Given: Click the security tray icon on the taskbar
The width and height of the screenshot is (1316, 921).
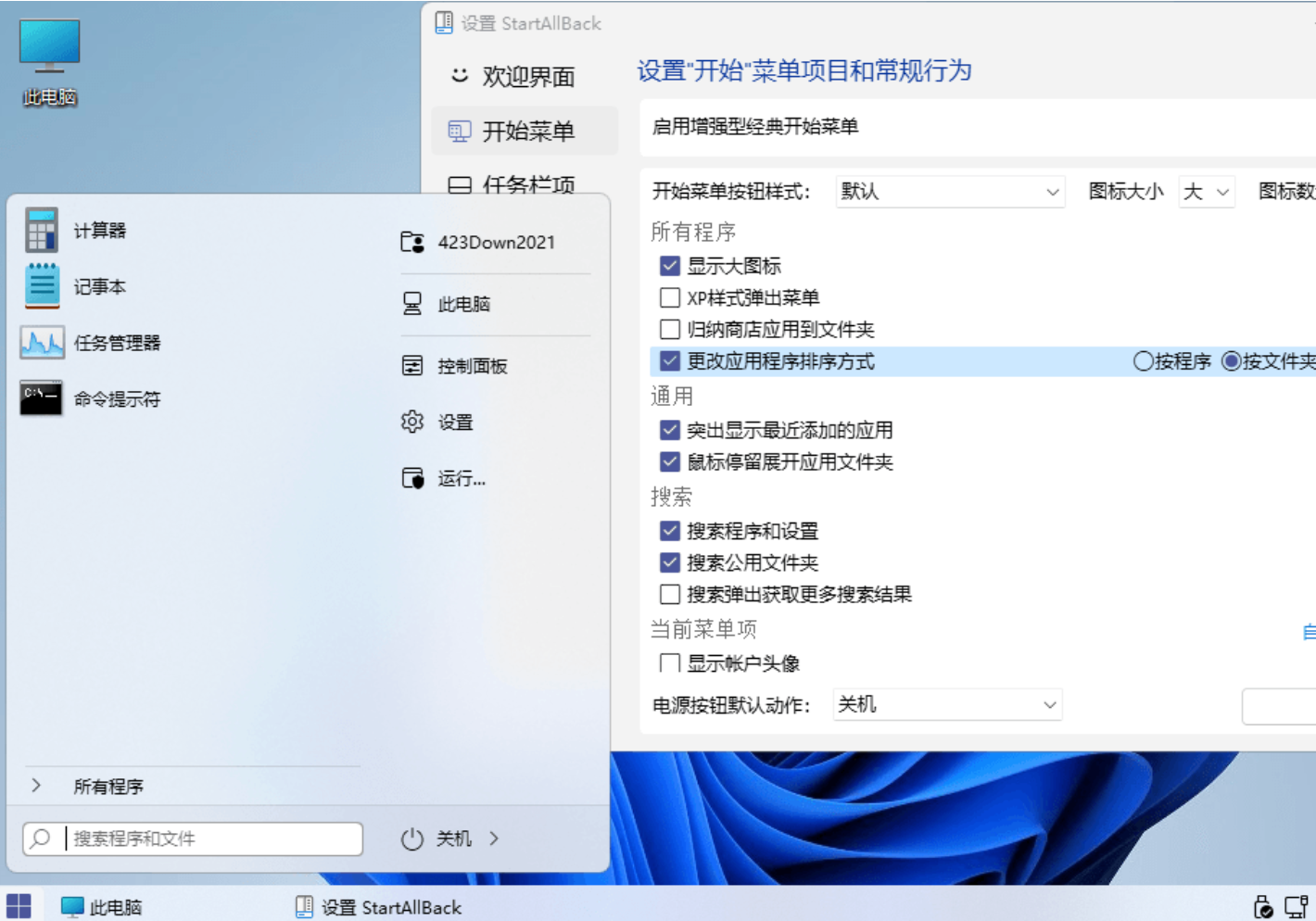Looking at the screenshot, I should 1262,907.
